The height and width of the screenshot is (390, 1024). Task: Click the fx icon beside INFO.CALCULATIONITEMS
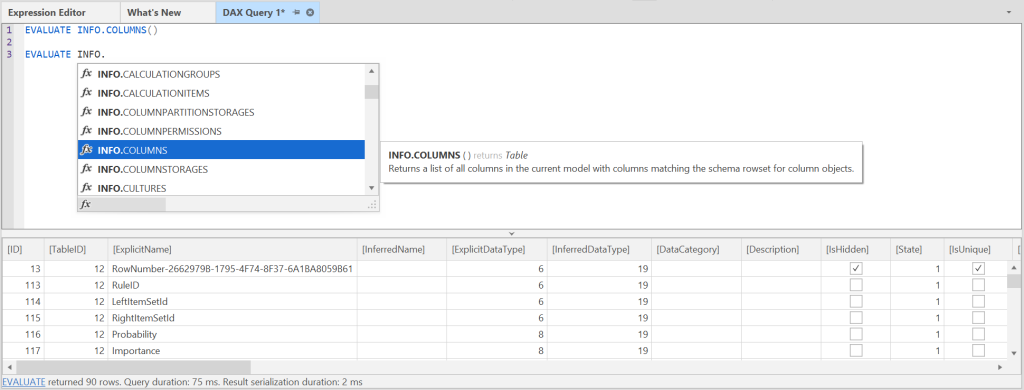86,93
